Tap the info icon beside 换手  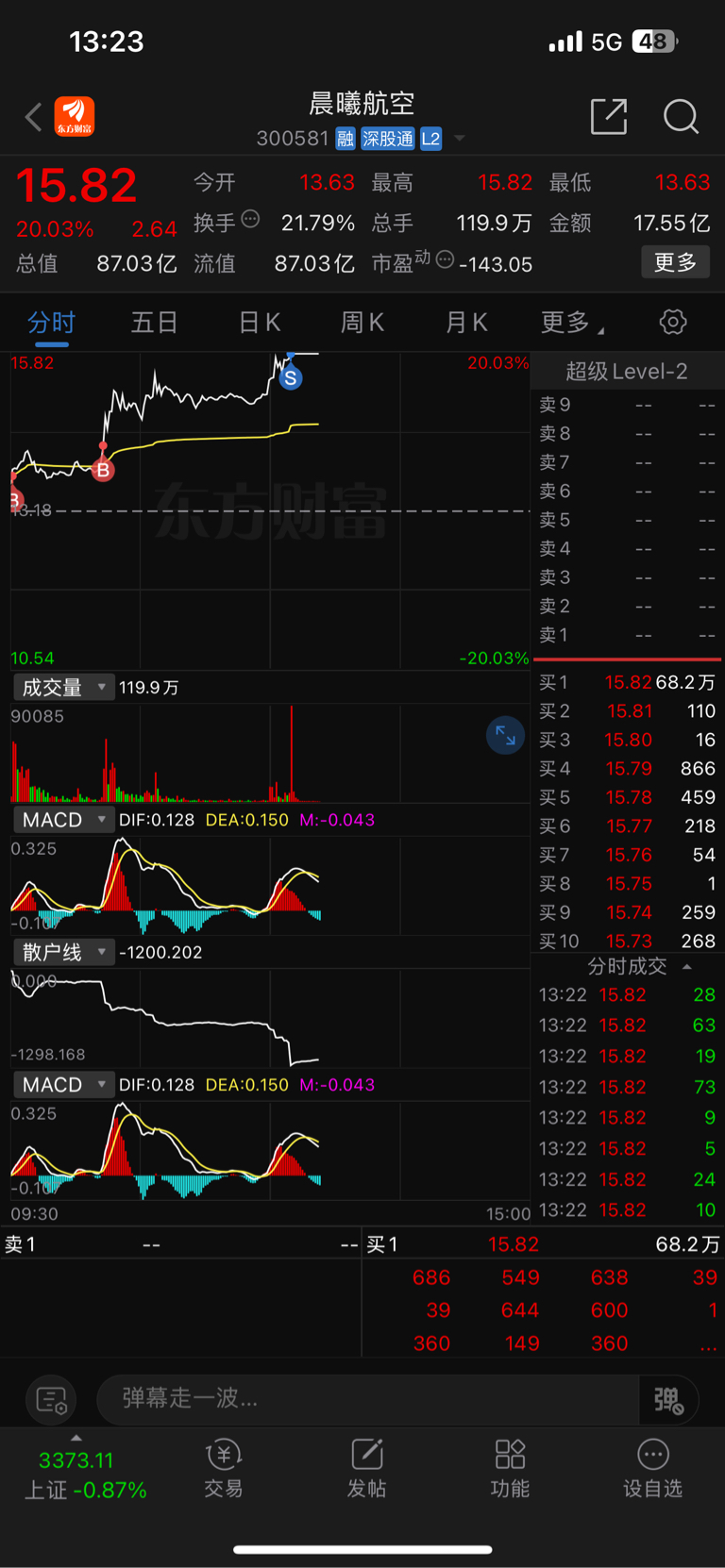[250, 220]
